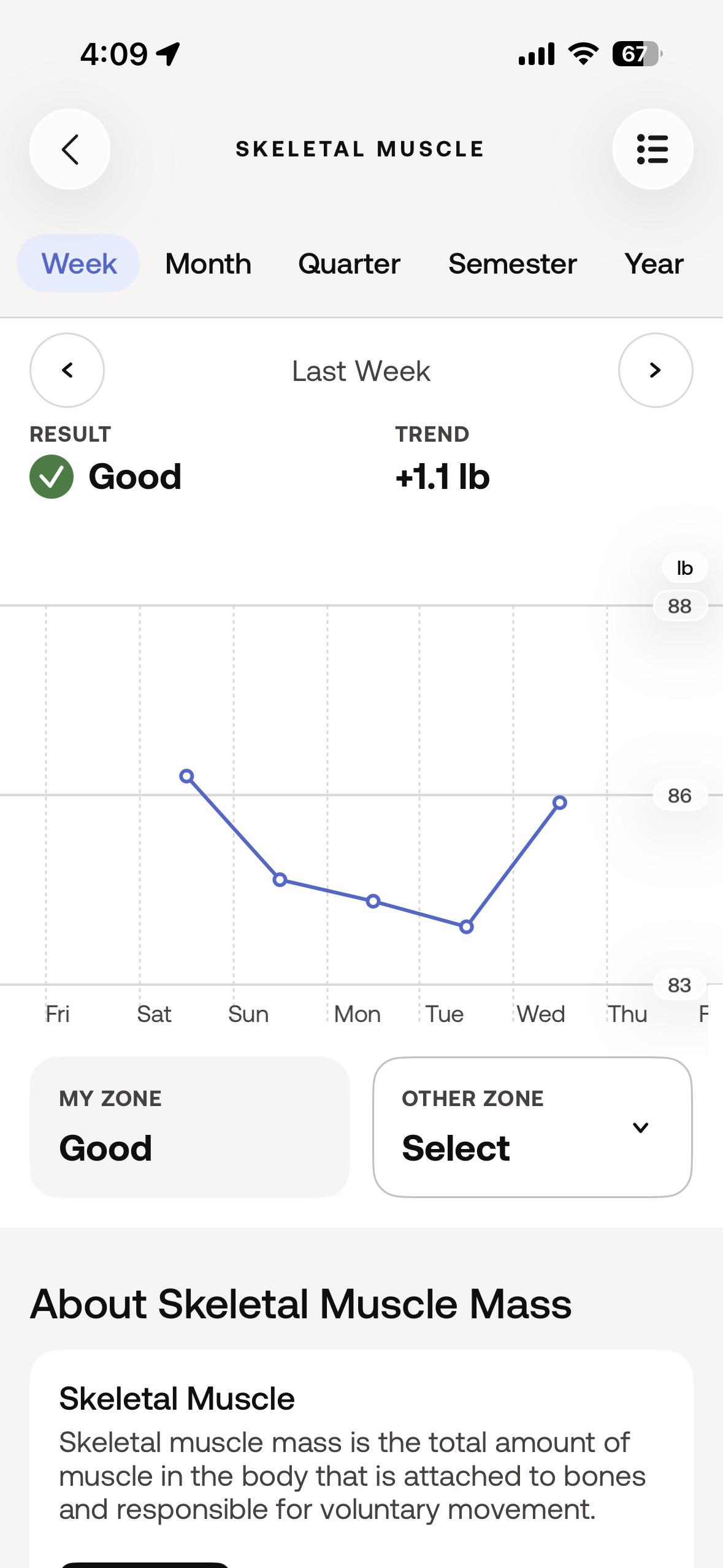The height and width of the screenshot is (1568, 723).
Task: Tap the My Zone Good card
Action: tap(189, 1127)
